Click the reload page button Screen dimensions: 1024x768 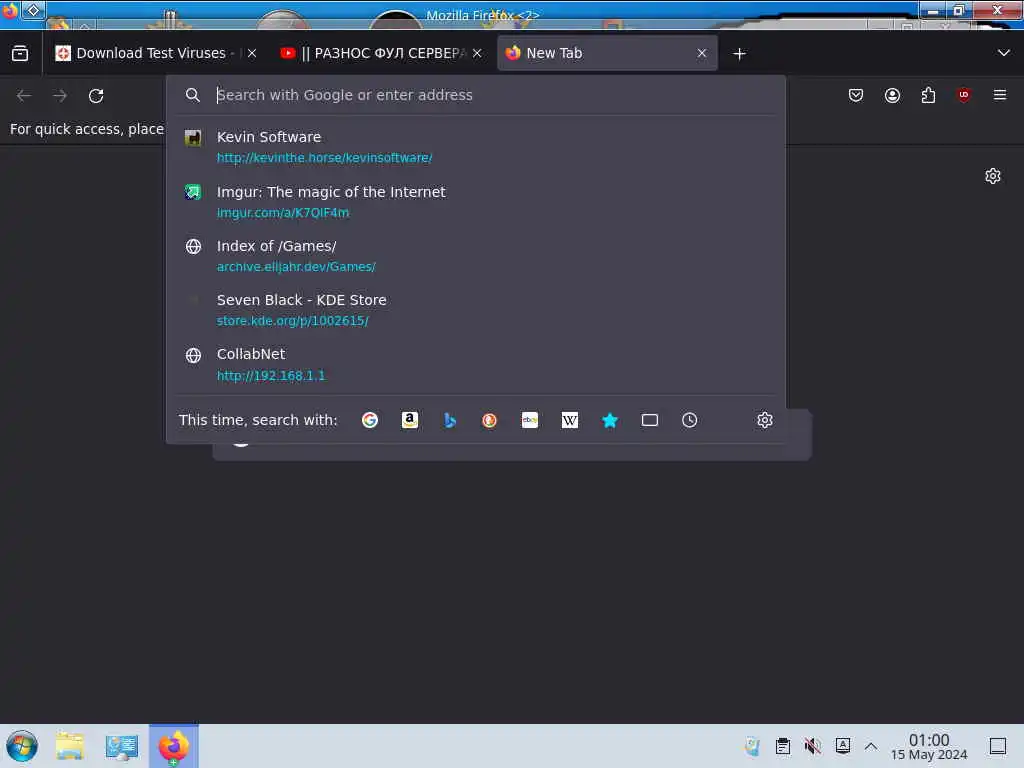96,95
